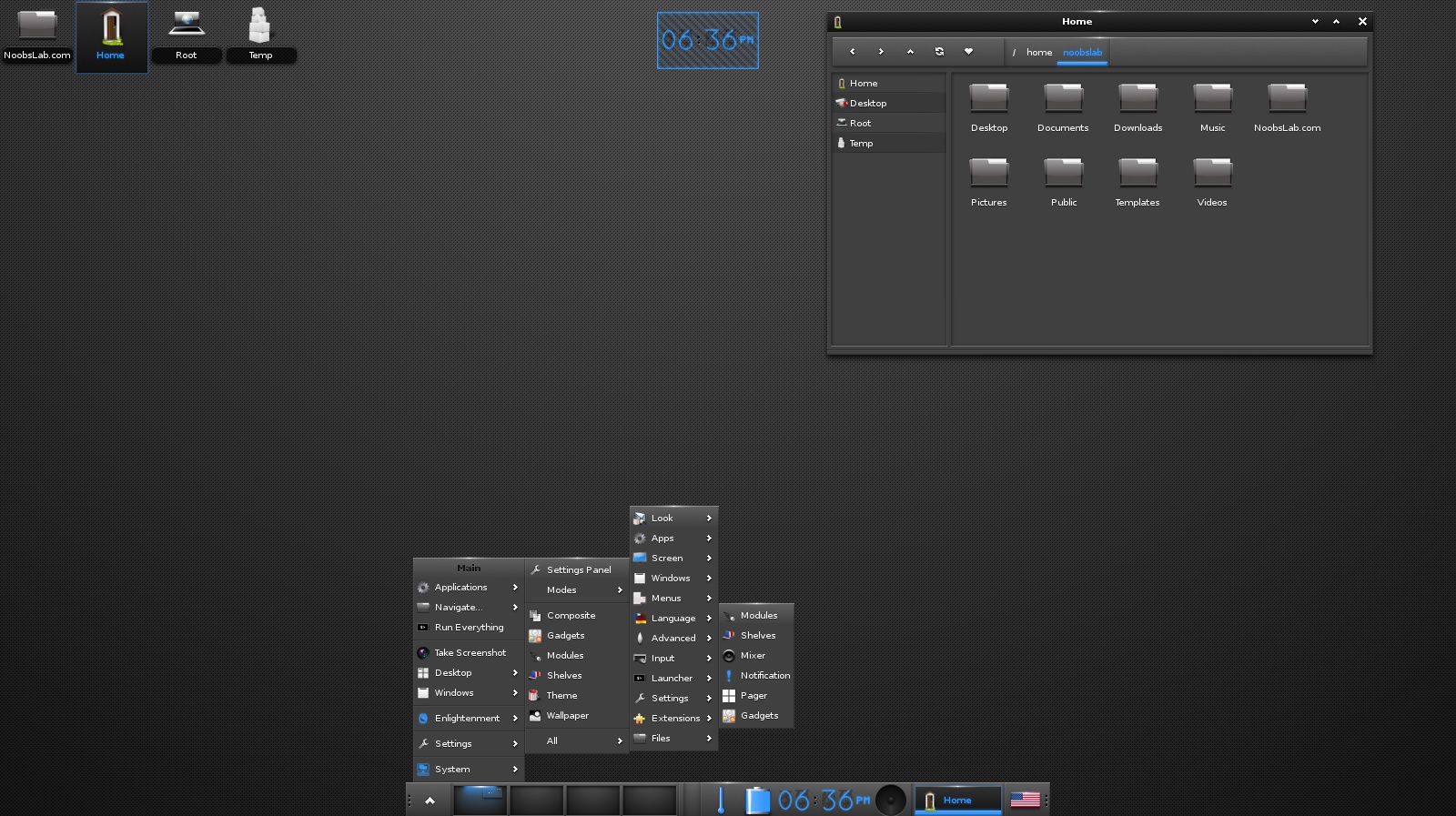The height and width of the screenshot is (816, 1456).
Task: Expand the Applications submenu
Action: click(469, 588)
